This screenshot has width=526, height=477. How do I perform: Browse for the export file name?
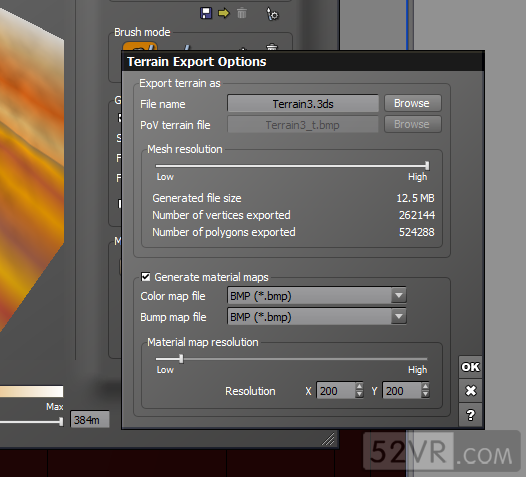tap(412, 103)
